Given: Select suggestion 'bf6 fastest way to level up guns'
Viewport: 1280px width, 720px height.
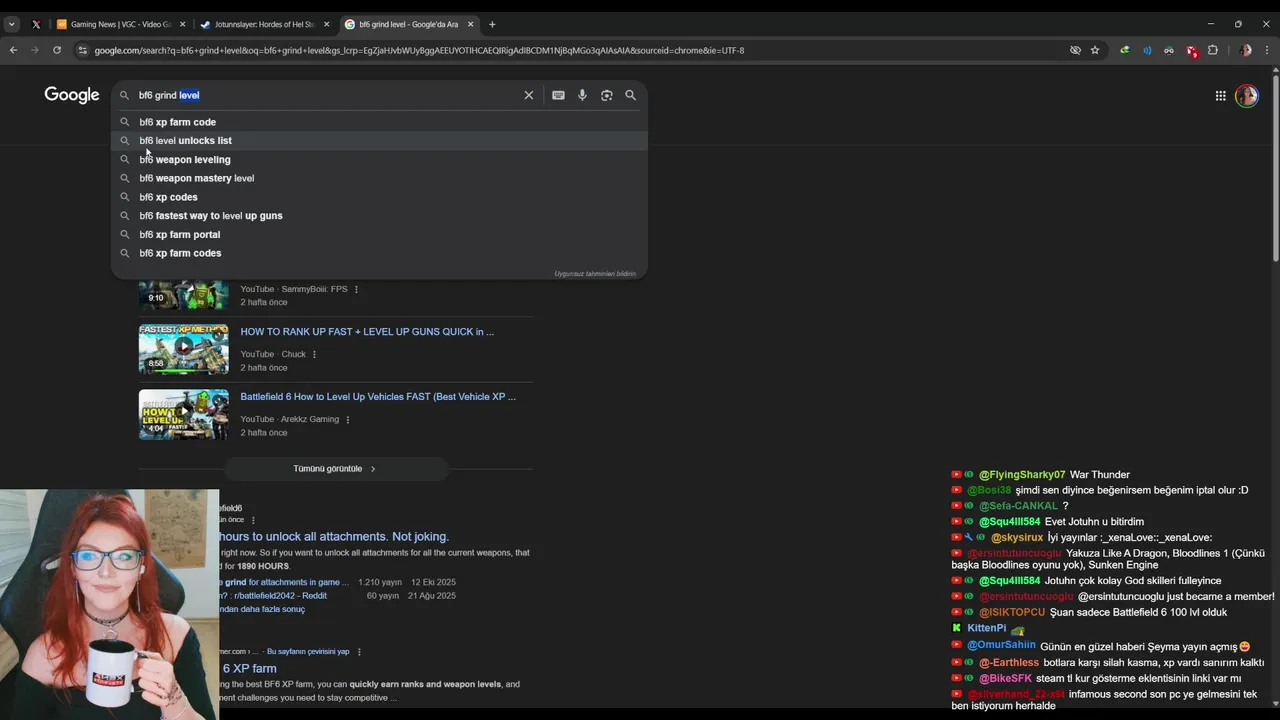Looking at the screenshot, I should pyautogui.click(x=379, y=216).
